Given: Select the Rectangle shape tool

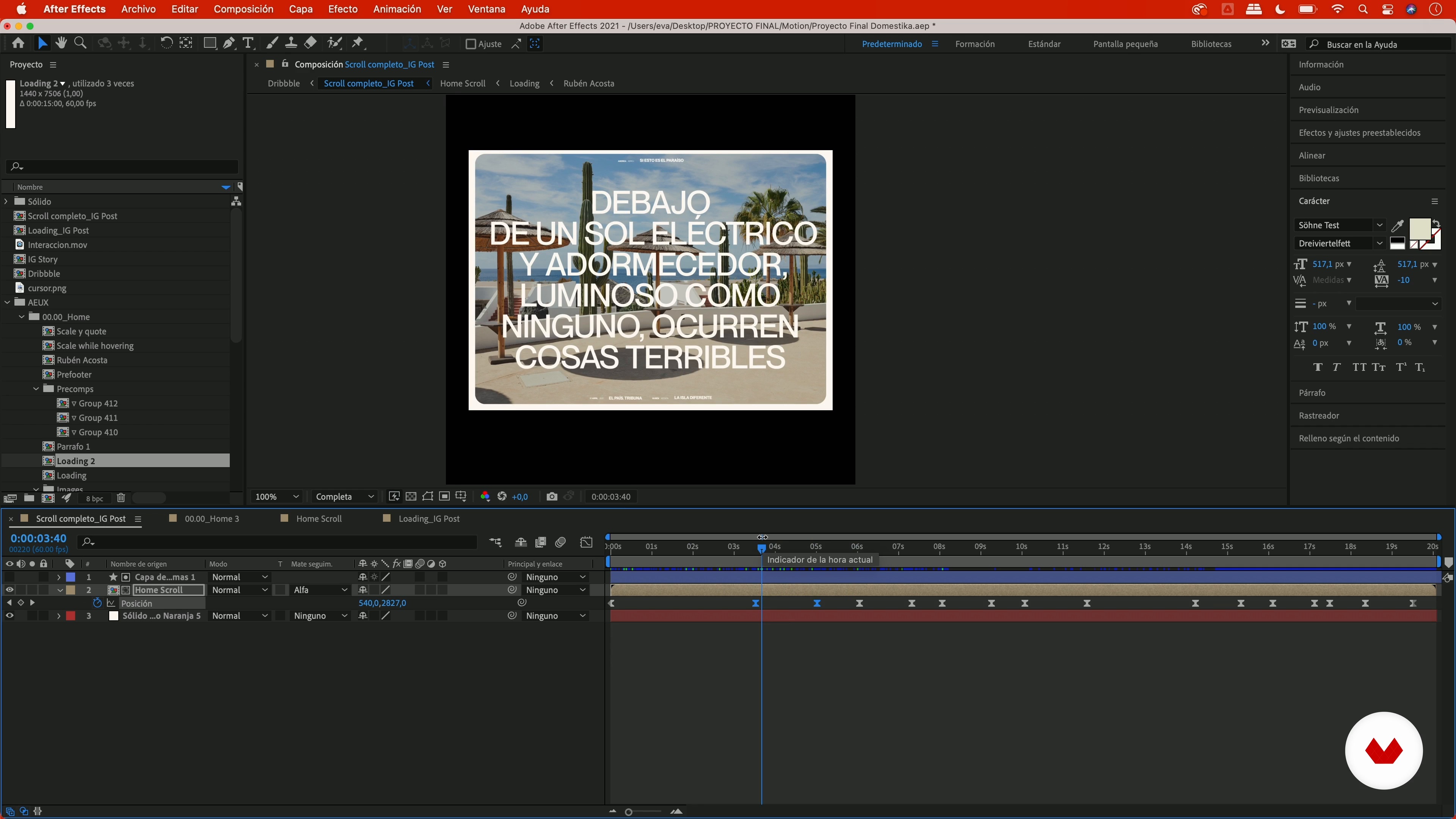Looking at the screenshot, I should [210, 43].
